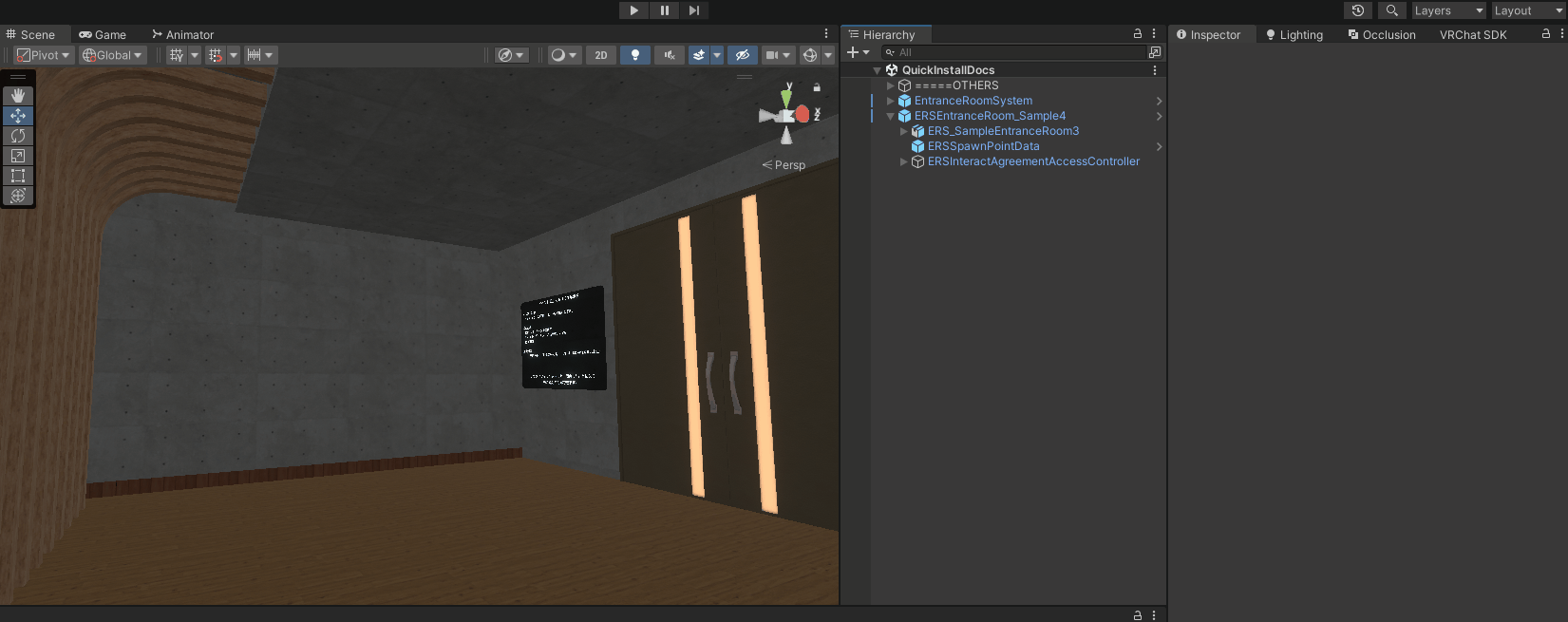Expand the EntranceRoomSystem tree item
The height and width of the screenshot is (622, 1568).
pyautogui.click(x=890, y=101)
